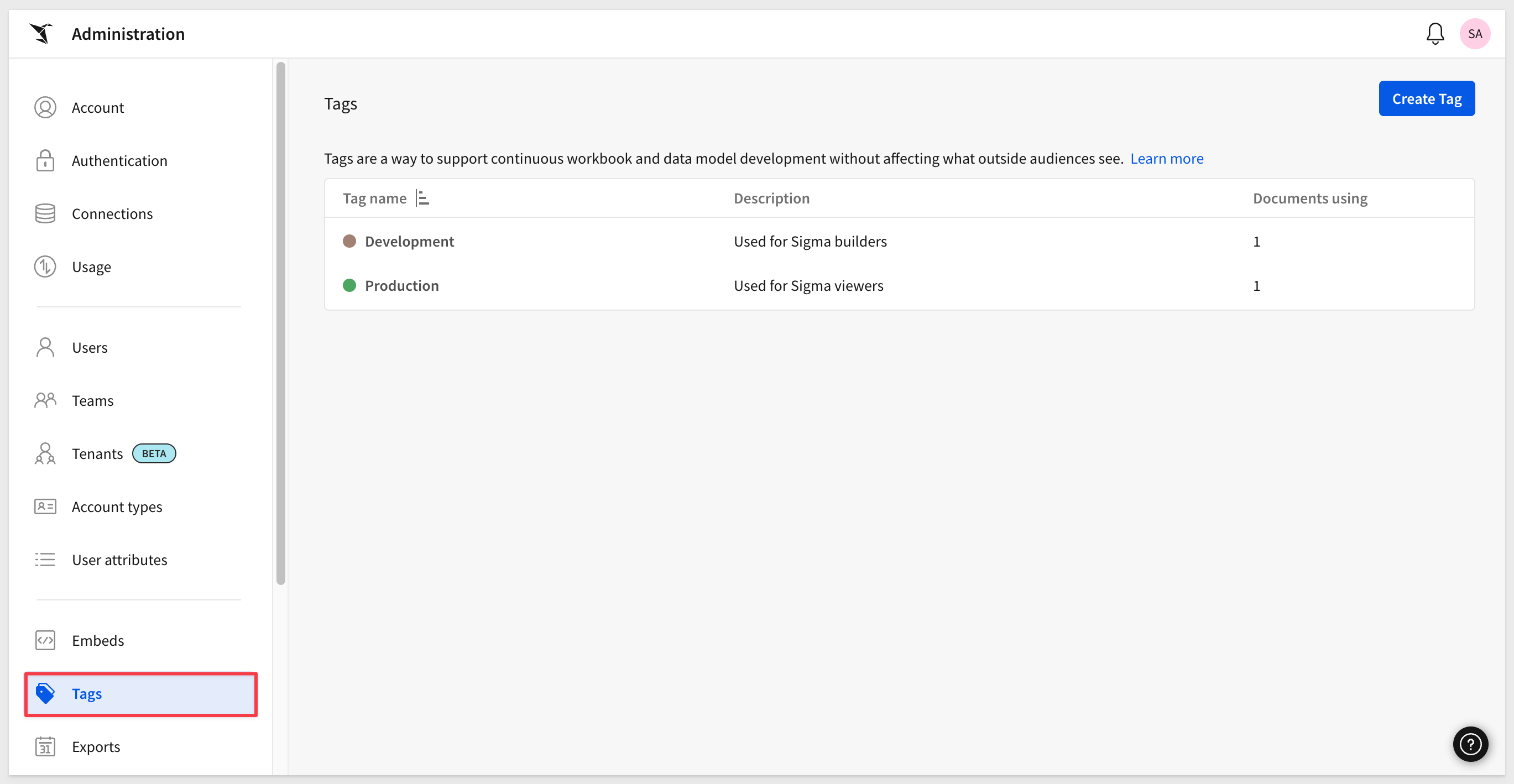Viewport: 1514px width, 784px height.
Task: Click the sidebar vertical scrollbar
Action: coord(281,323)
